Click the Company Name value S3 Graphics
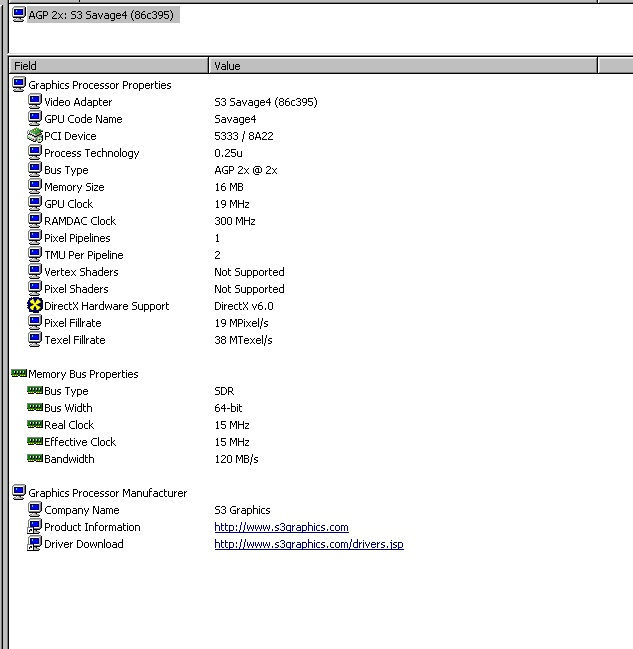This screenshot has height=649, width=633. coord(242,510)
